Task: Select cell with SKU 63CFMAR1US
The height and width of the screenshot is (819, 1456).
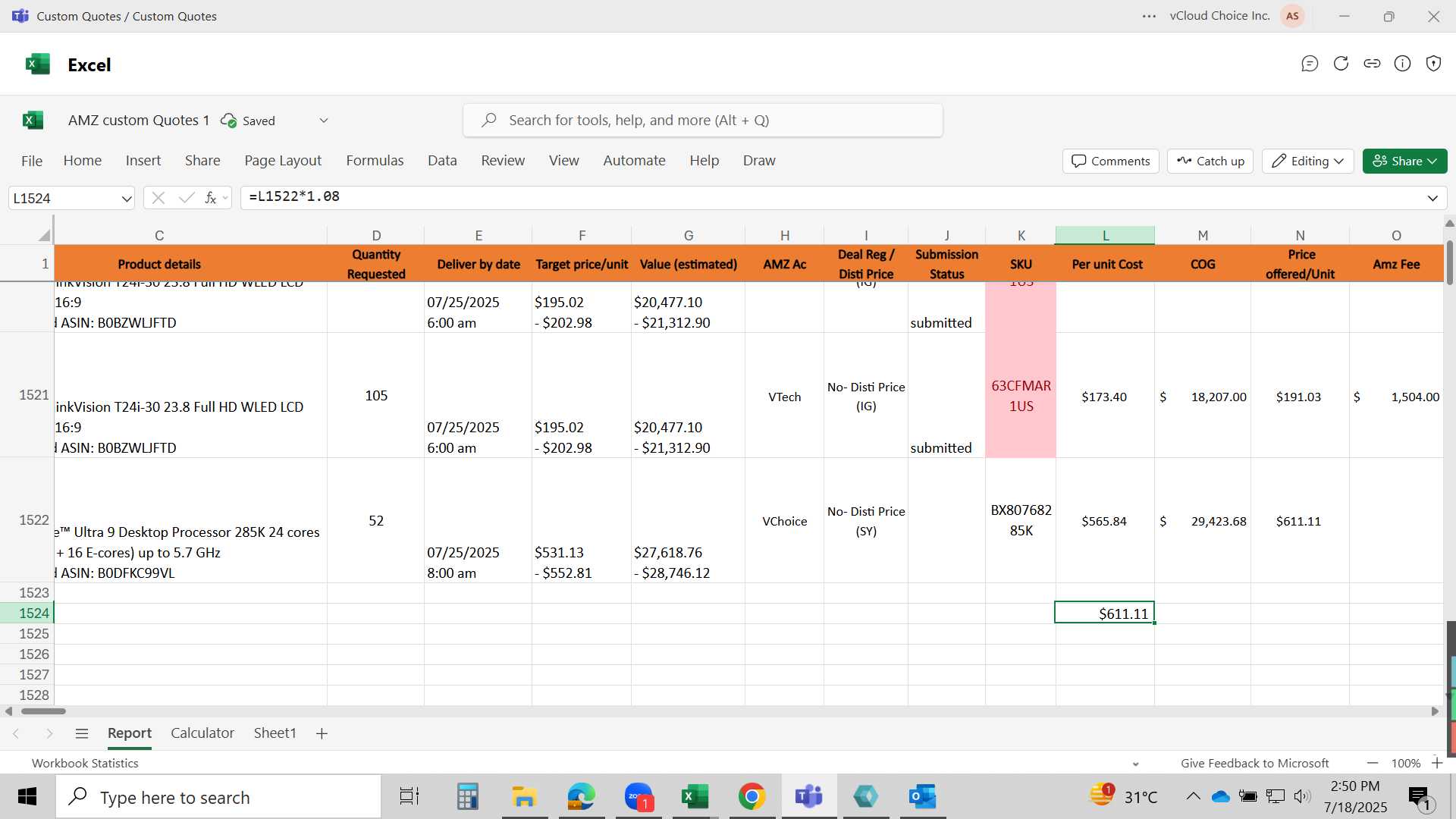Action: pyautogui.click(x=1021, y=396)
